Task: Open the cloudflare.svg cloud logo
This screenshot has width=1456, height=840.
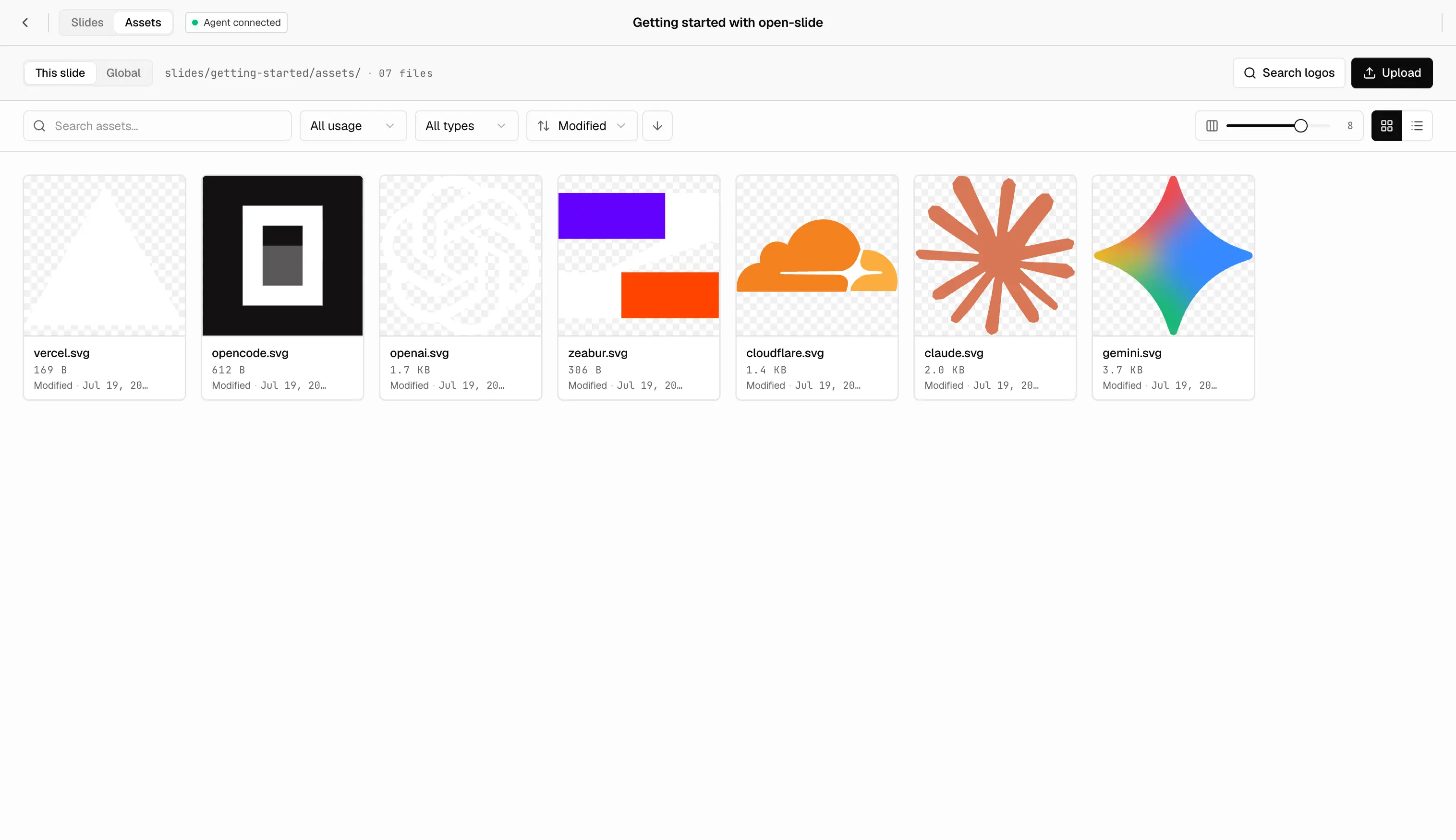Action: 816,255
